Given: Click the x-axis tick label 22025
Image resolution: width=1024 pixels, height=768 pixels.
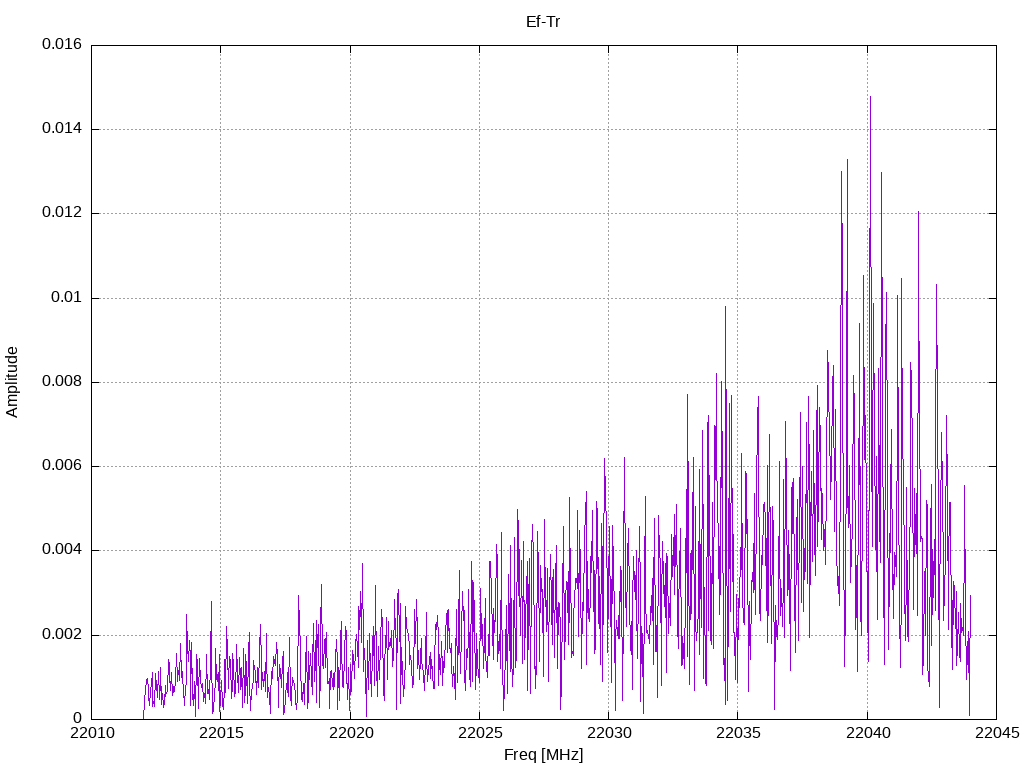Looking at the screenshot, I should [480, 733].
